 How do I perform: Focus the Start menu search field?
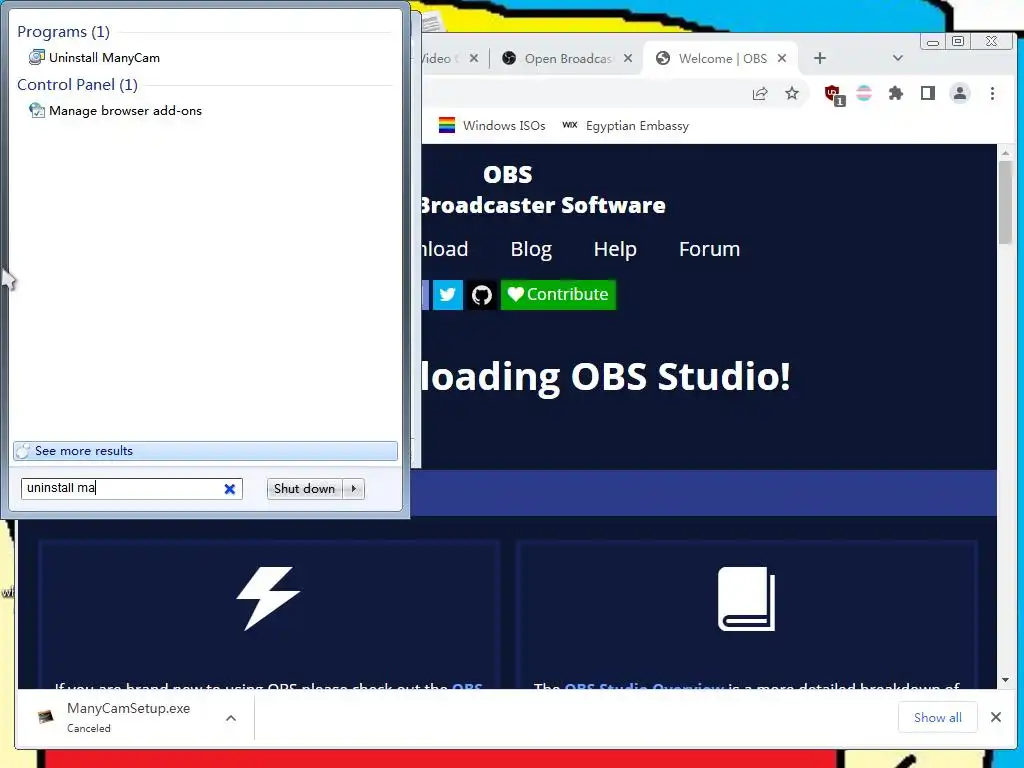131,488
